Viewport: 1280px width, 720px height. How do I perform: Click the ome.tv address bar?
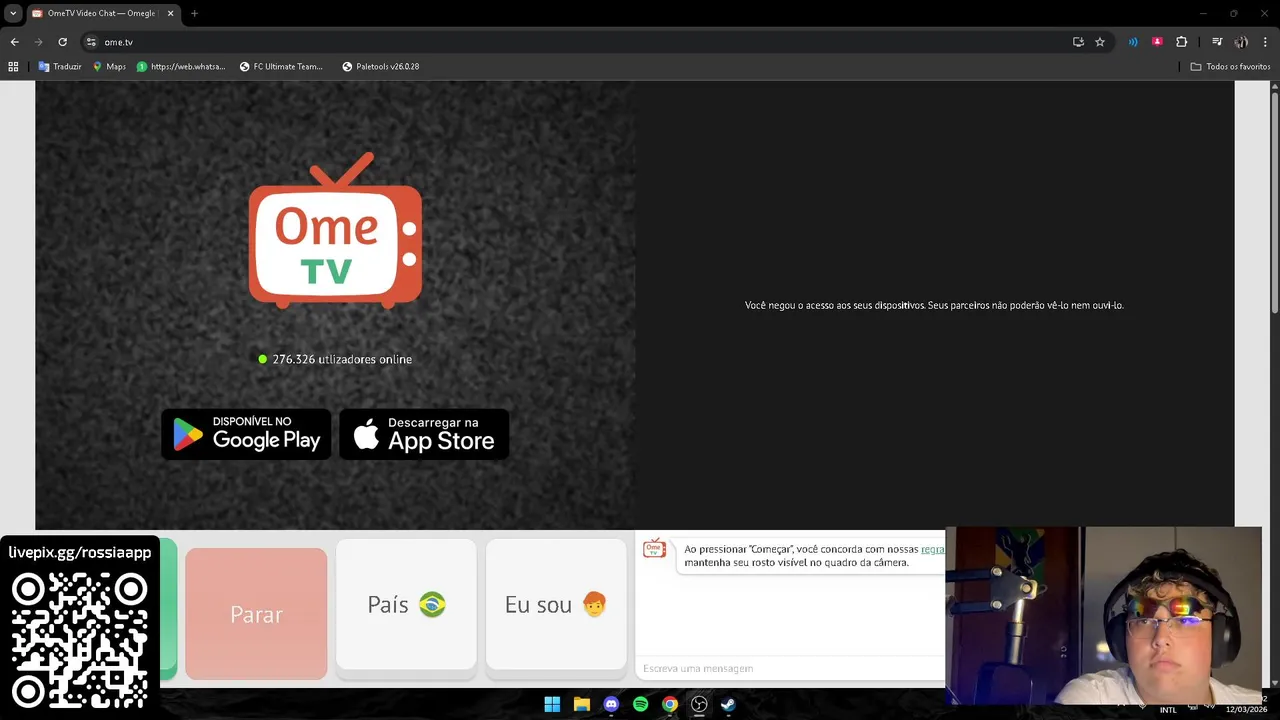pyautogui.click(x=580, y=42)
